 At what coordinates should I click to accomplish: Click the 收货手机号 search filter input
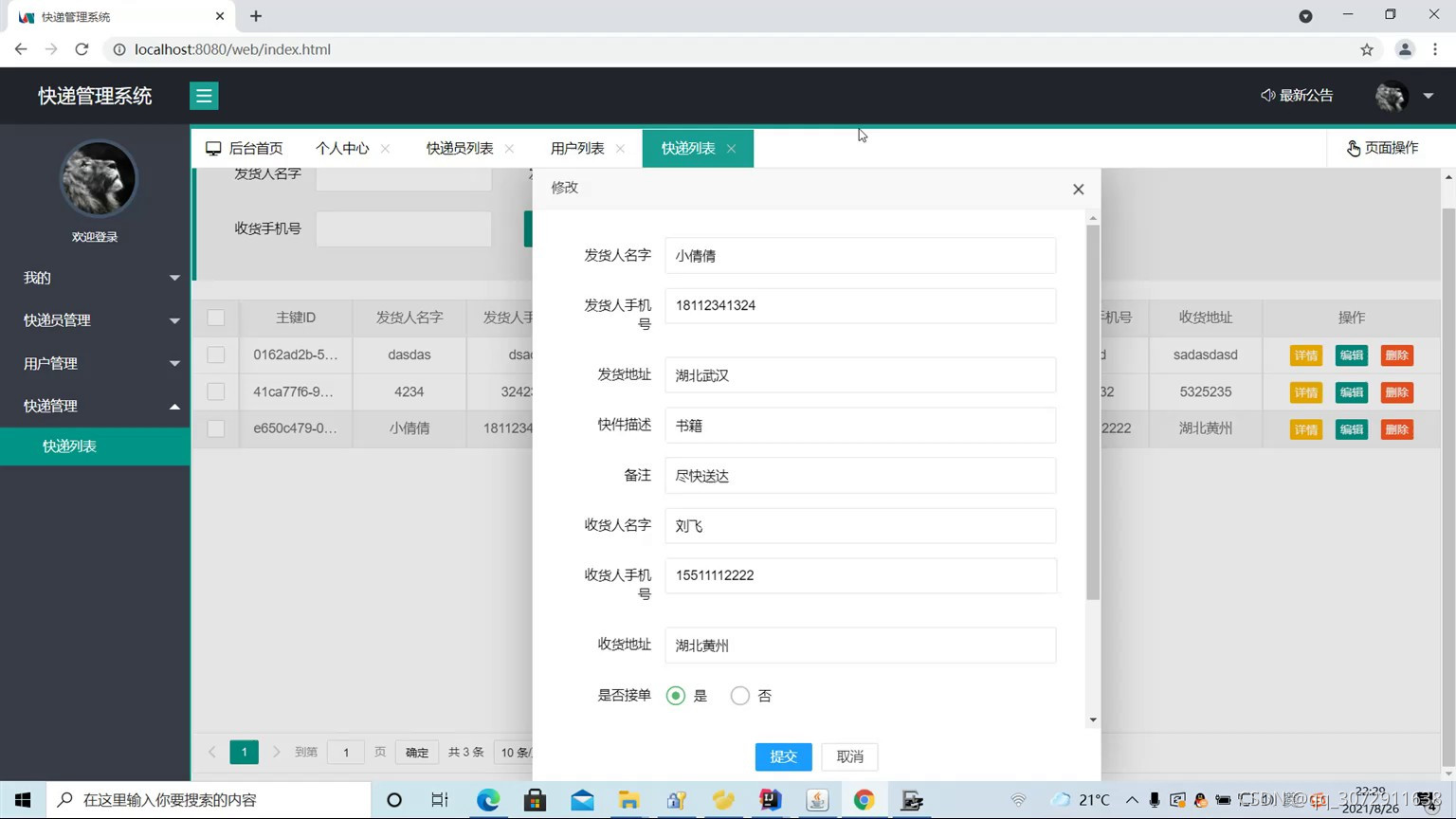[404, 229]
